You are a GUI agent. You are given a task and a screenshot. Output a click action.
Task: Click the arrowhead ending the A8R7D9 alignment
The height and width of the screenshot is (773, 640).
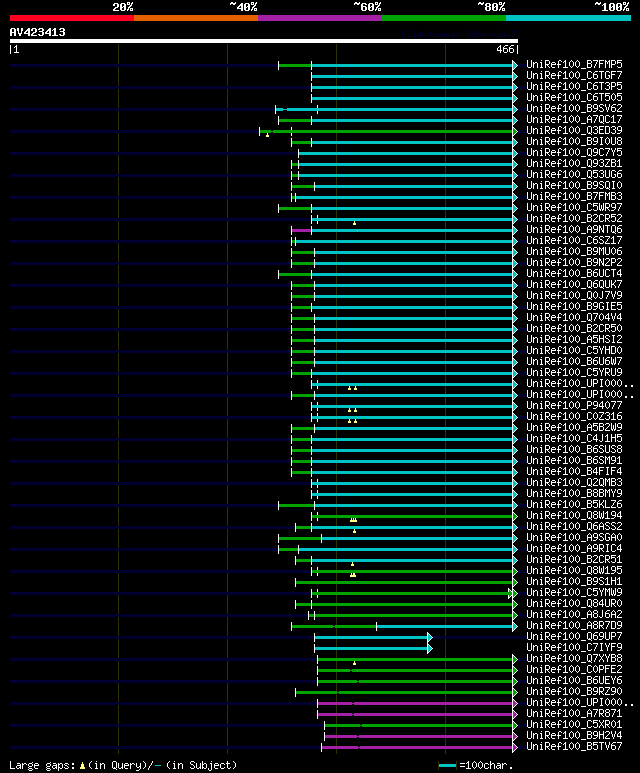coord(515,627)
